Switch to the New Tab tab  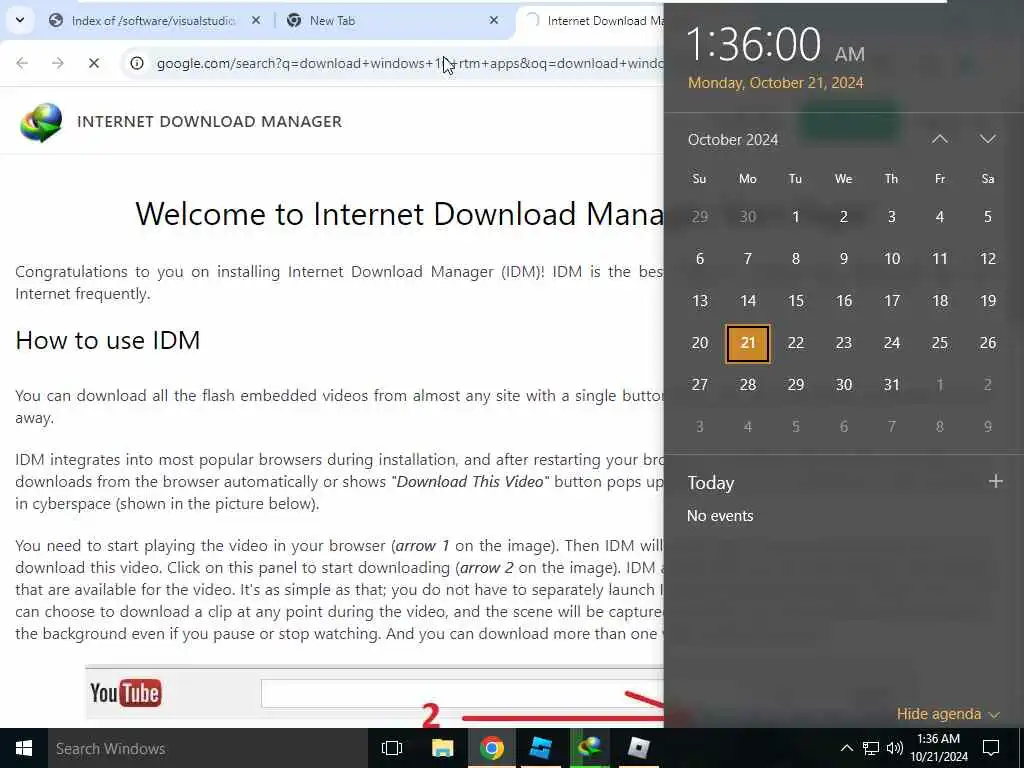(x=332, y=21)
